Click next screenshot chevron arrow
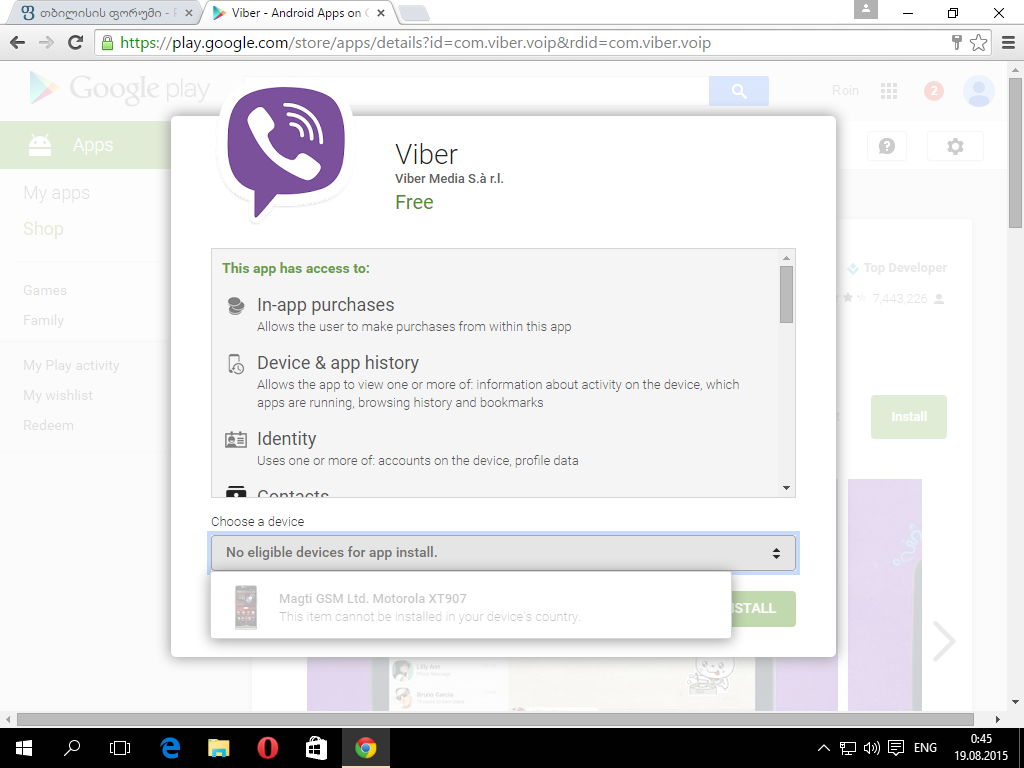 (x=944, y=641)
